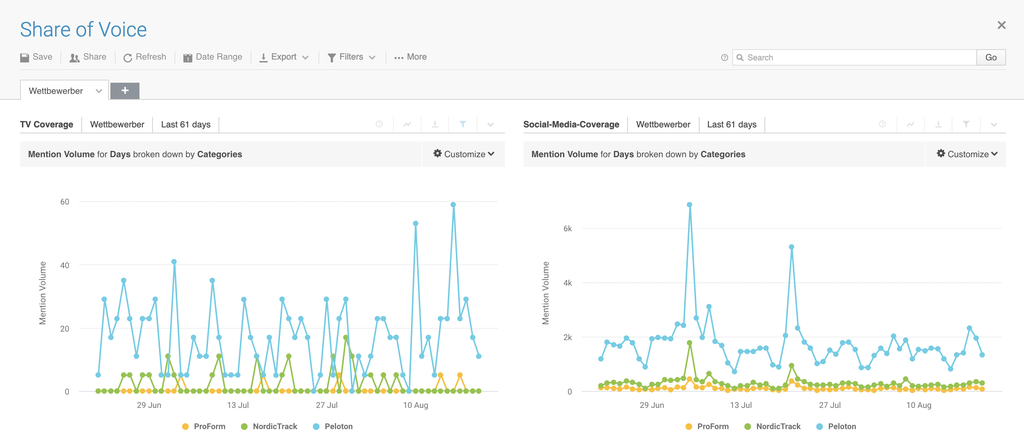Open the Date Range picker
1024x447 pixels.
coord(212,57)
